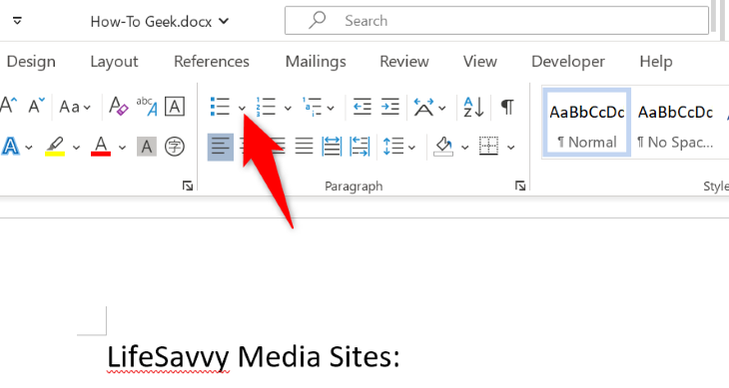Open Customize Quick Access Toolbar menu
This screenshot has width=729, height=388.
[17, 21]
